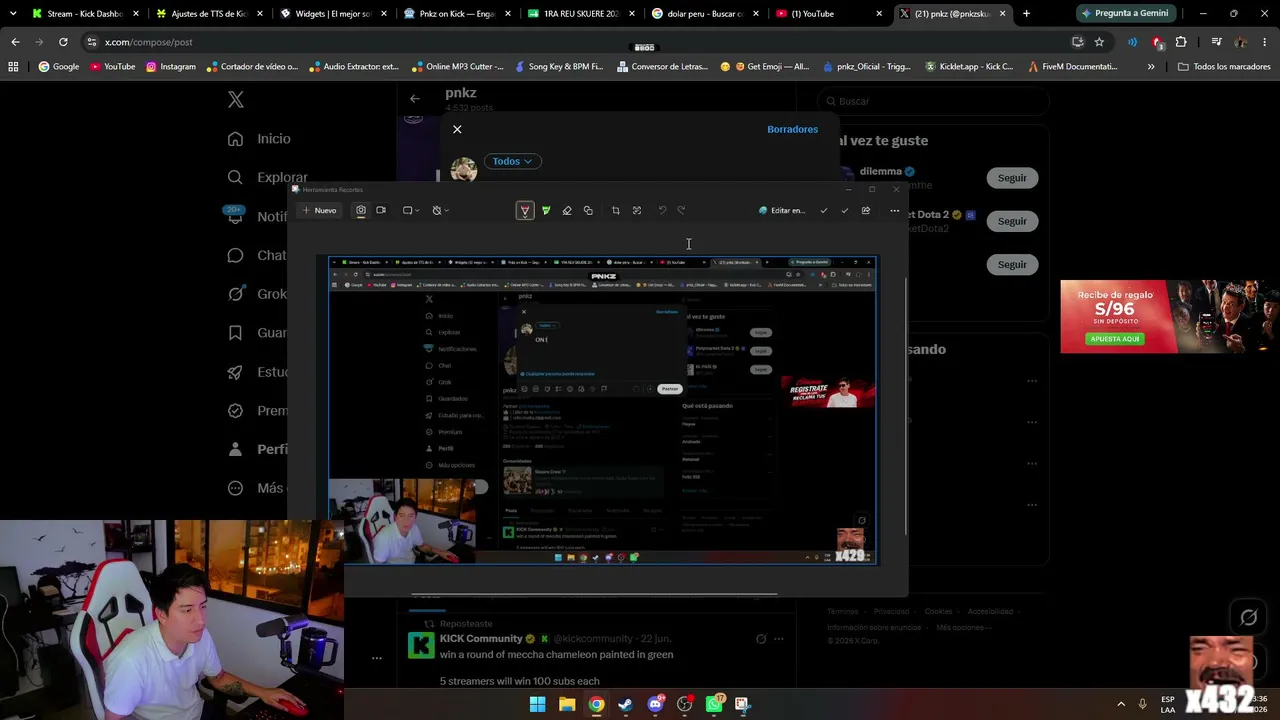The image size is (1280, 720).
Task: Open WhatsApp from the taskbar
Action: pos(714,704)
